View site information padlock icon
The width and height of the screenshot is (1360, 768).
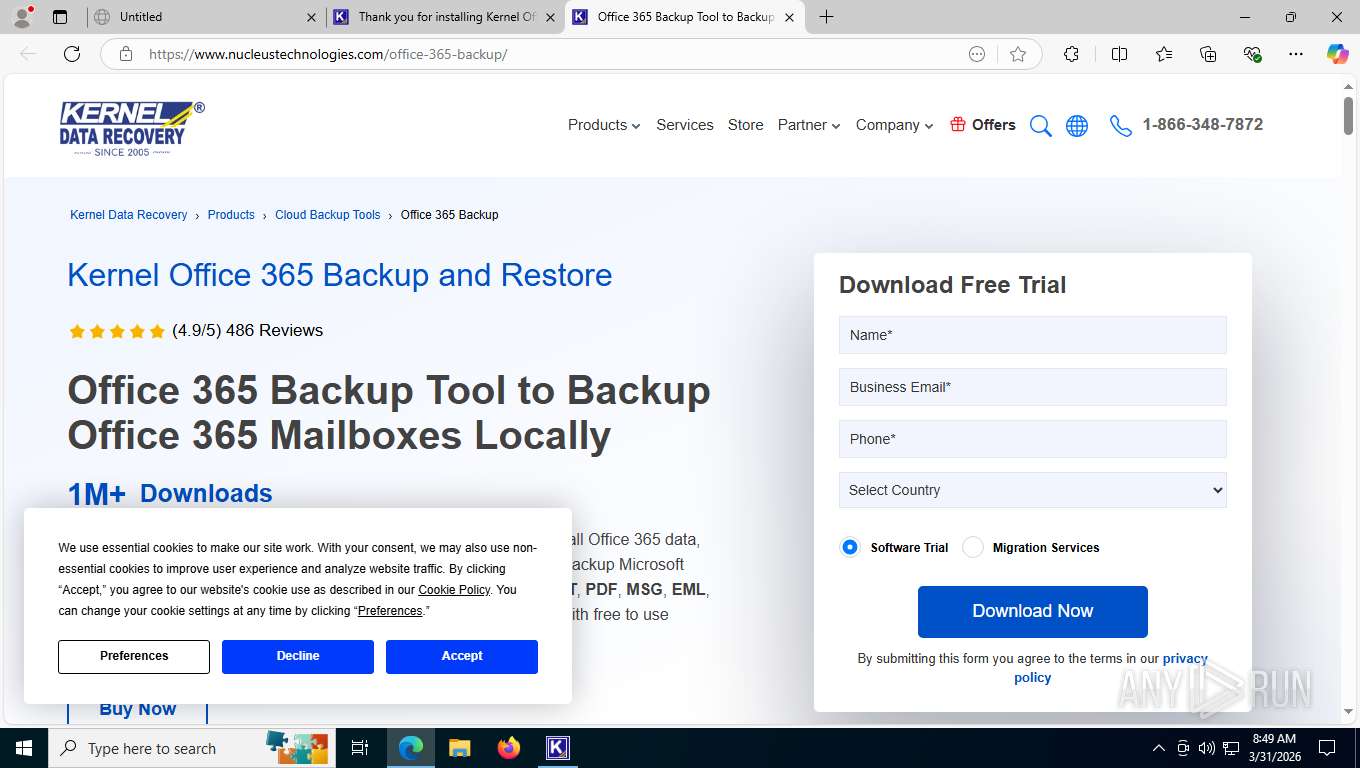[126, 54]
